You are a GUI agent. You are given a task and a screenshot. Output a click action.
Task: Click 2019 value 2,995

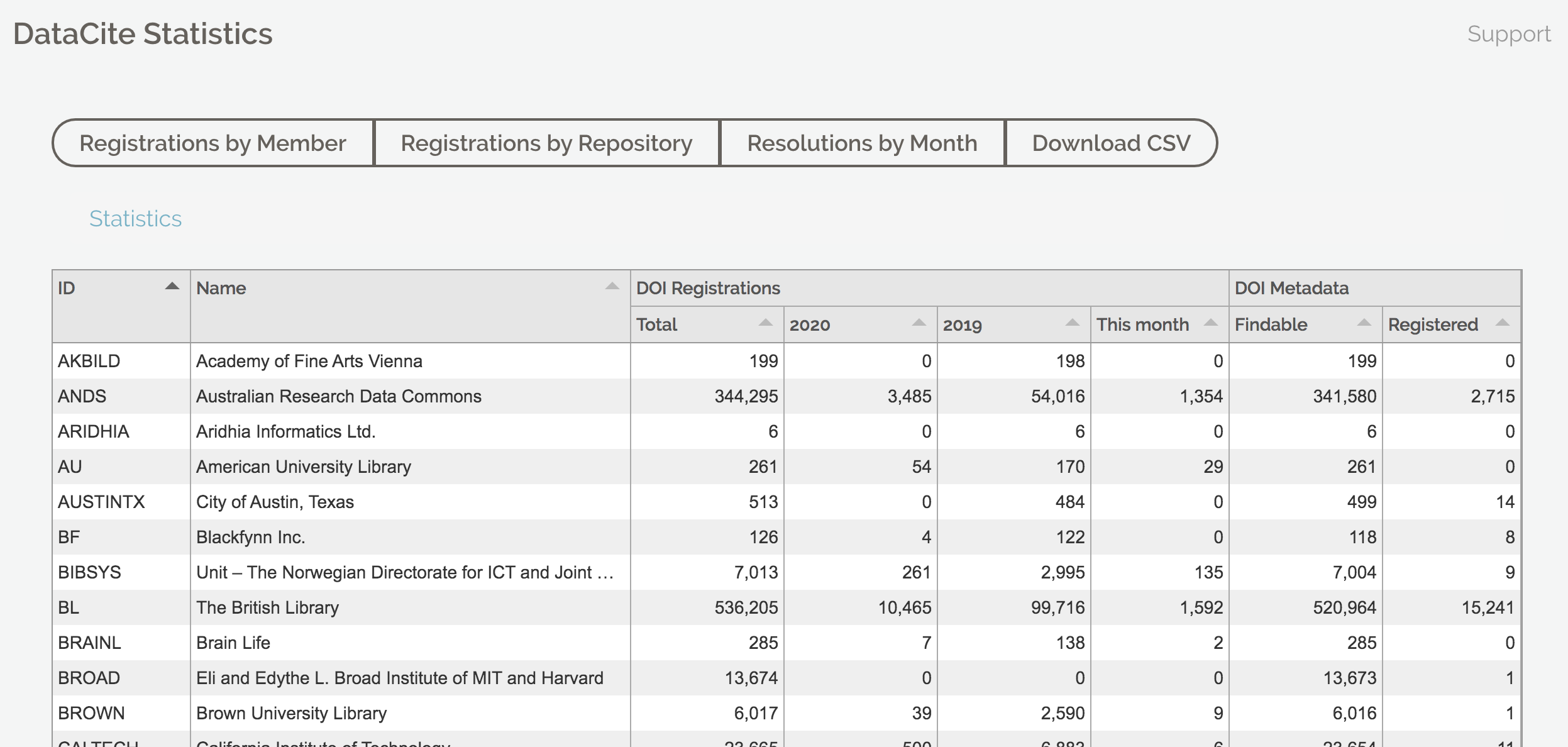point(1063,572)
